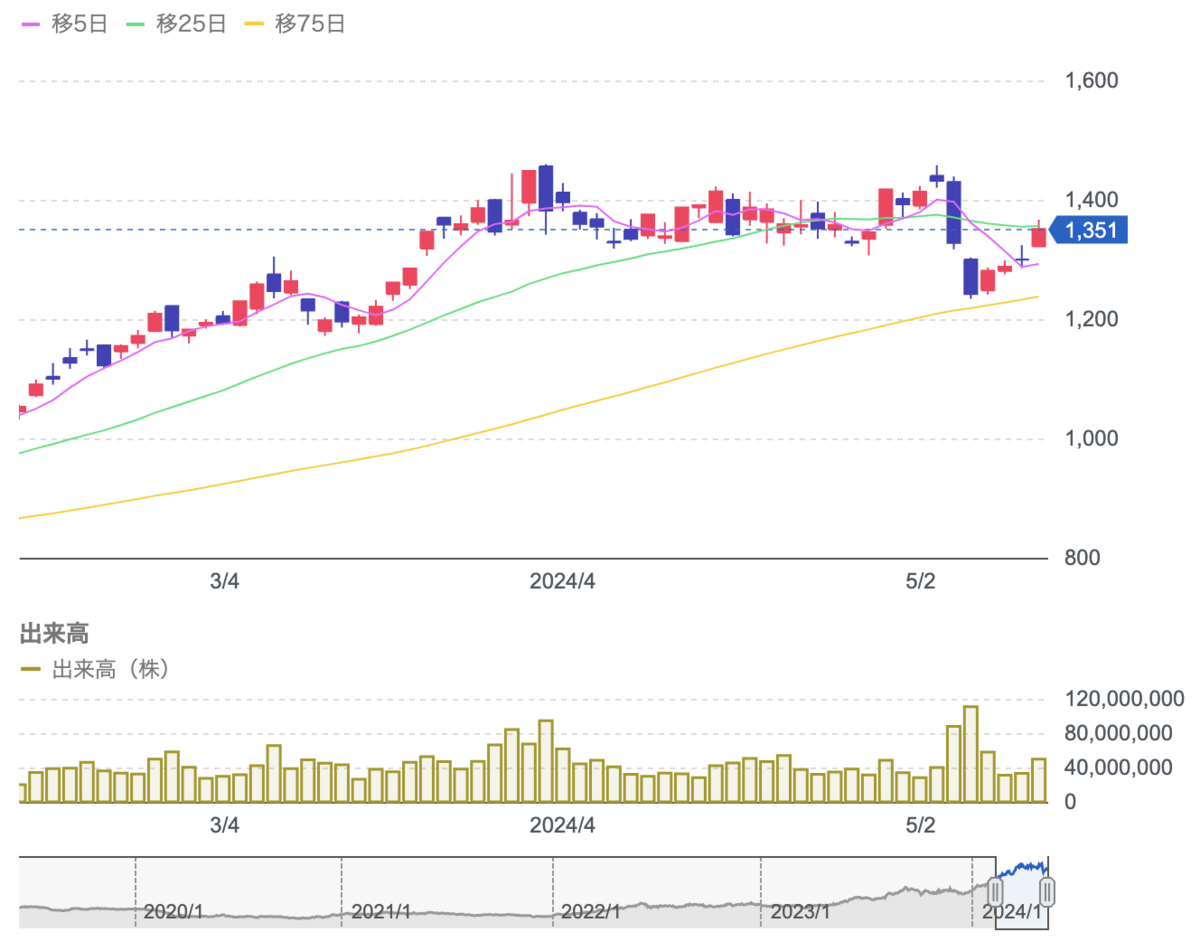Select the 2022/1 marker in the navigator
1200x951 pixels.
coord(591,912)
